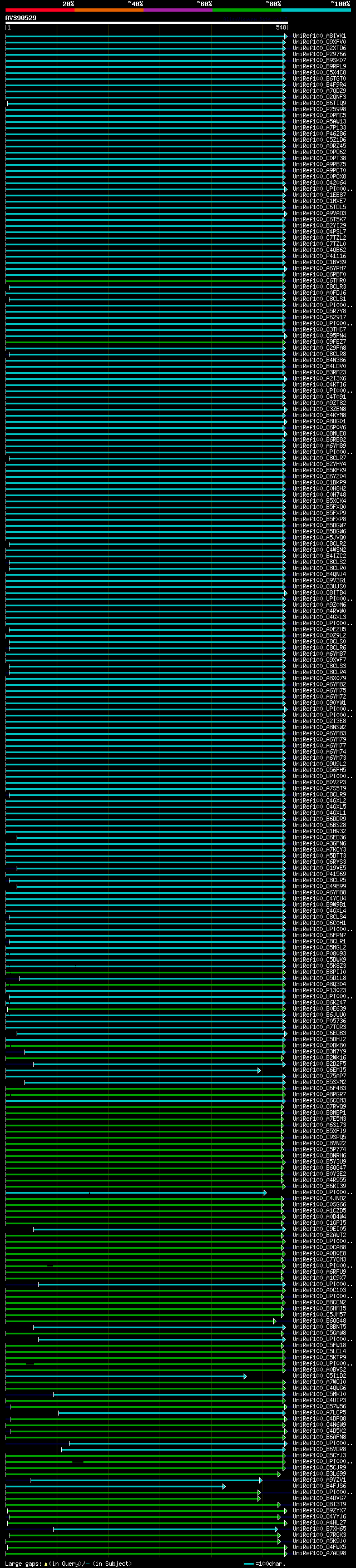356x1568 pixels.
Task: Click the Large gaps legend text
Action: click(68, 1563)
